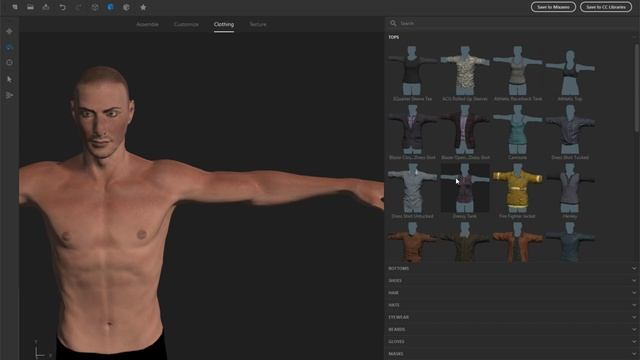
Task: Choose the arrow pointer select tool
Action: coord(9,79)
